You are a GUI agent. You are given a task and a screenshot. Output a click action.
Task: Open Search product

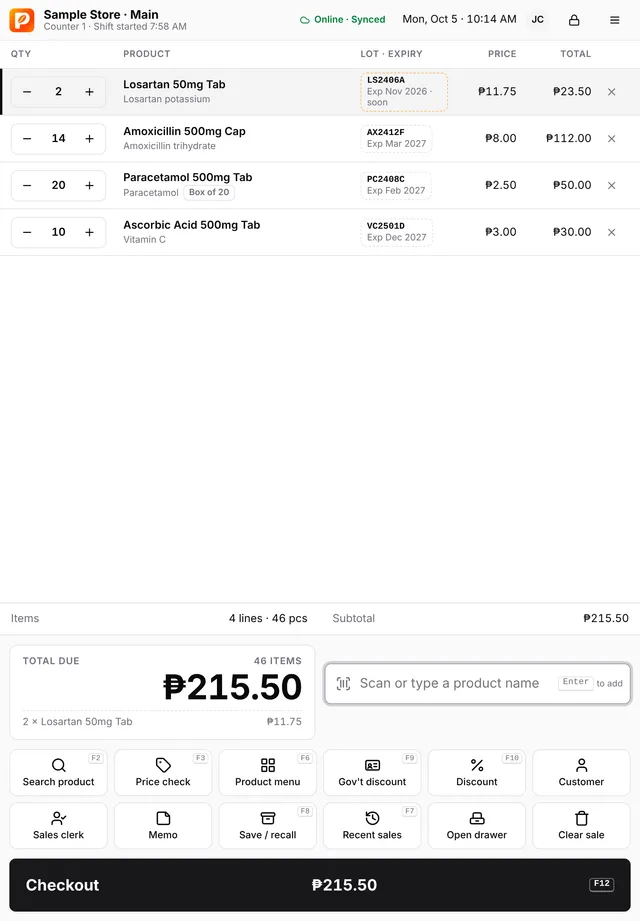58,772
